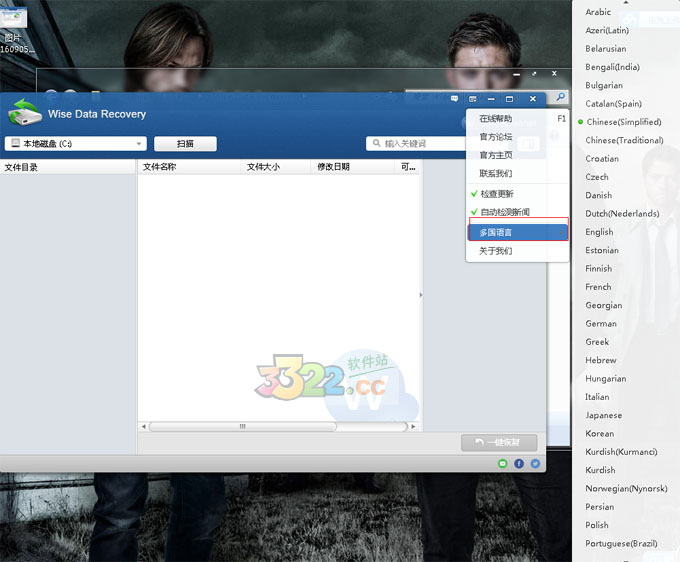680x562 pixels.
Task: Open the Twitter icon in status bar
Action: click(x=535, y=464)
